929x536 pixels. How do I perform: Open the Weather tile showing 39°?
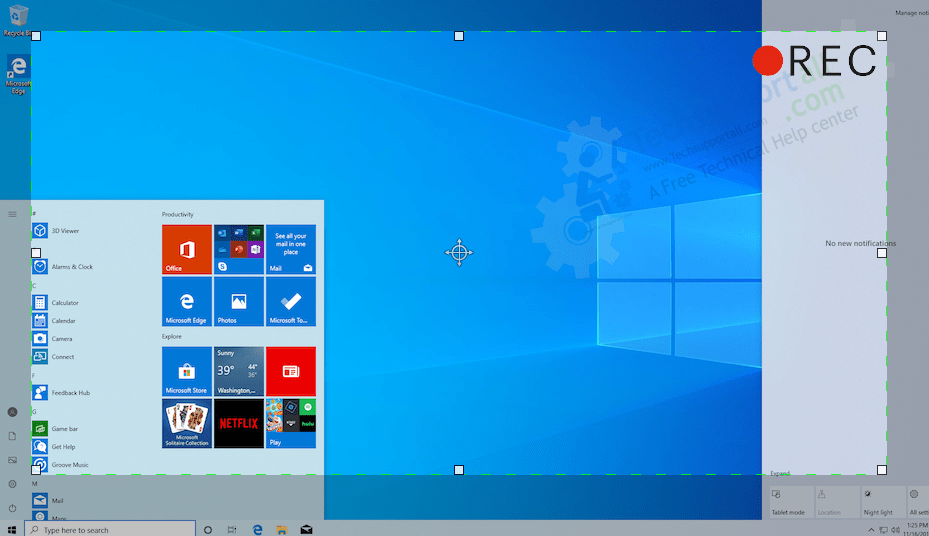pos(239,371)
